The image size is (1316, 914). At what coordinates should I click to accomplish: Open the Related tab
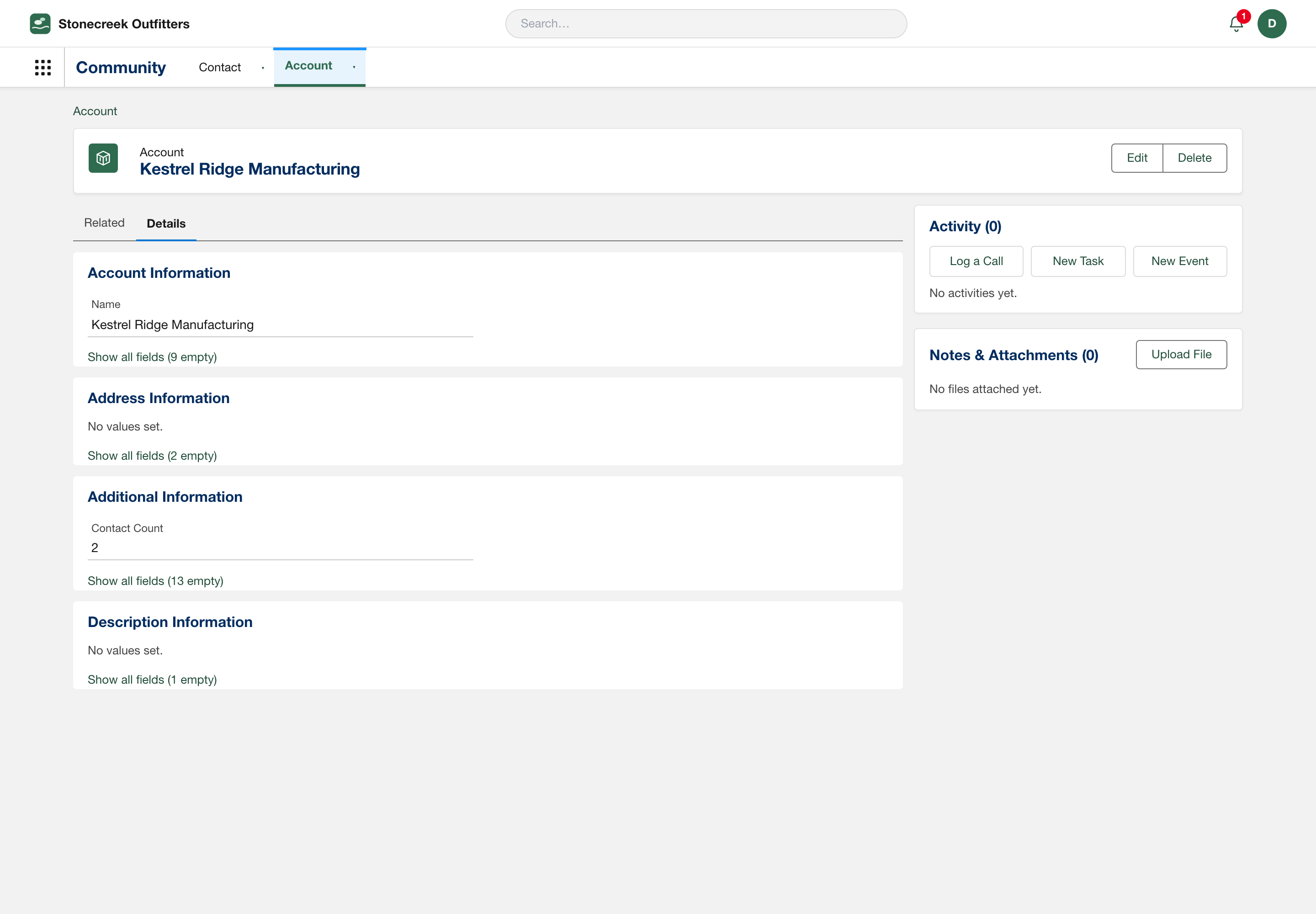click(104, 223)
